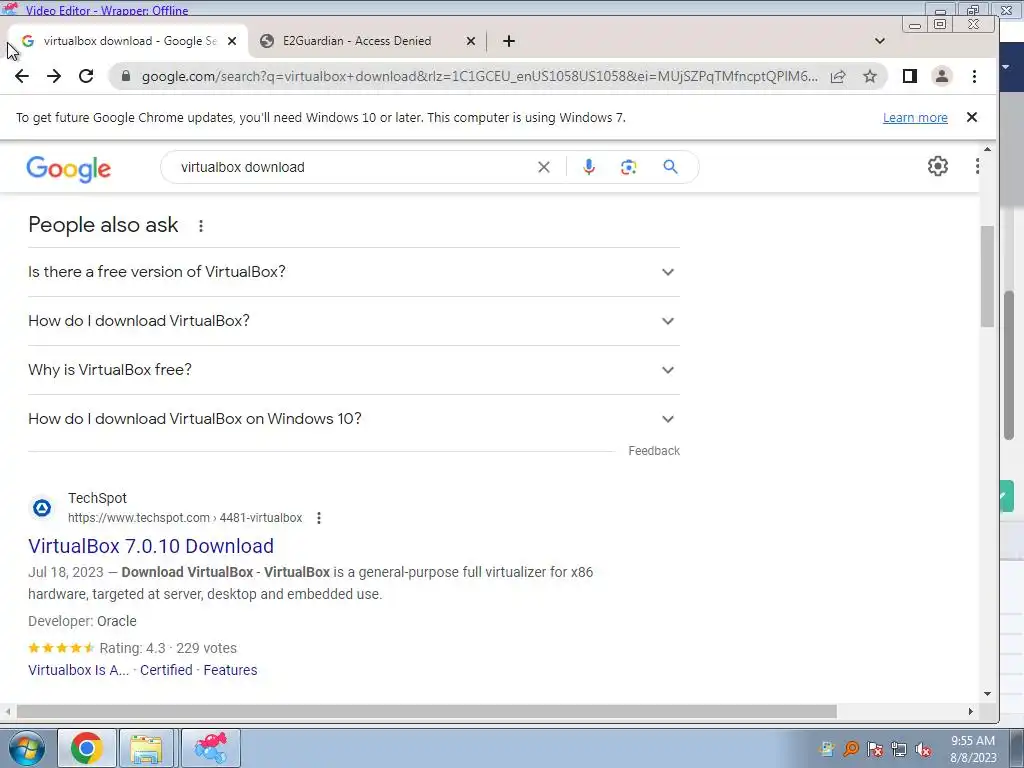
Task: Open the Features sitelink
Action: [x=230, y=670]
